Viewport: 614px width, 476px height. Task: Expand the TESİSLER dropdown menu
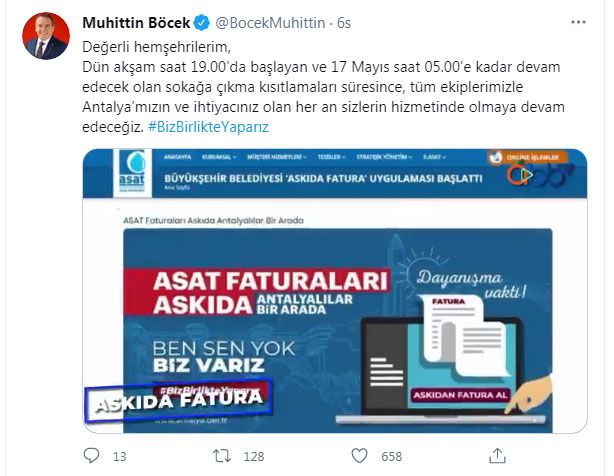pos(331,157)
